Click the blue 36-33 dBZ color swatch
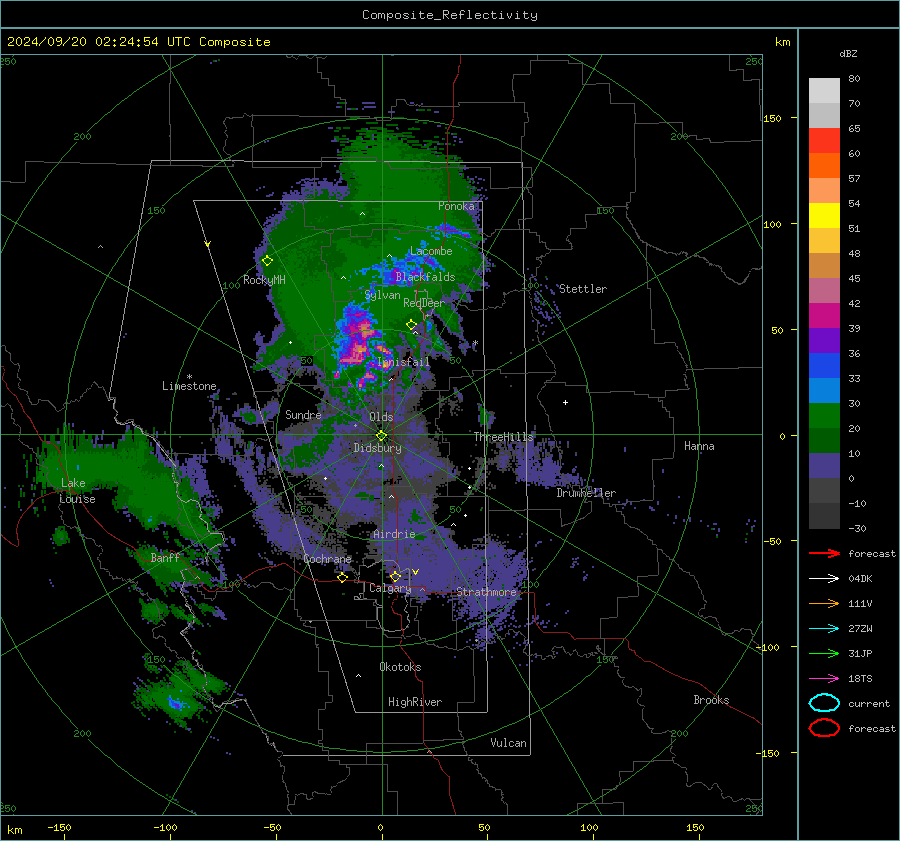900x841 pixels. tap(824, 366)
